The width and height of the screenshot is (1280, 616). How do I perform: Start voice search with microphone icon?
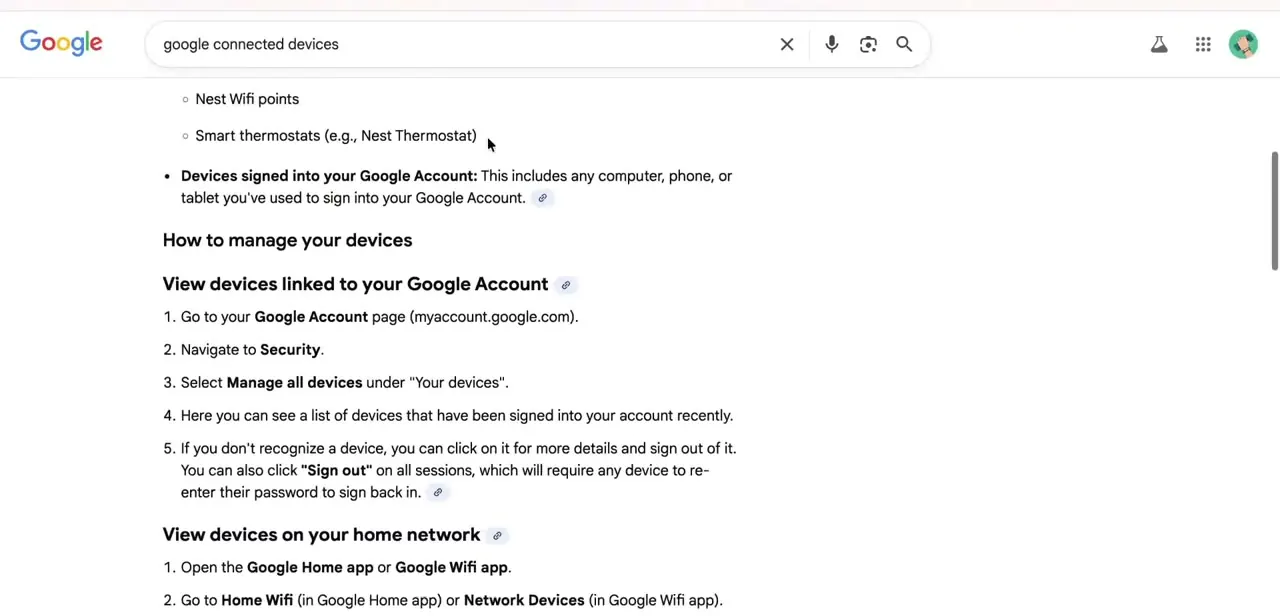point(831,44)
